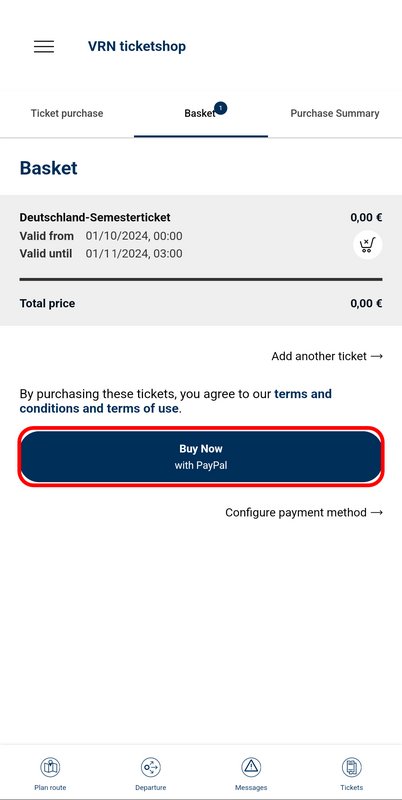Tap the arrow next to Add another ticket
Screen dimensions: 402x800
pos(376,356)
